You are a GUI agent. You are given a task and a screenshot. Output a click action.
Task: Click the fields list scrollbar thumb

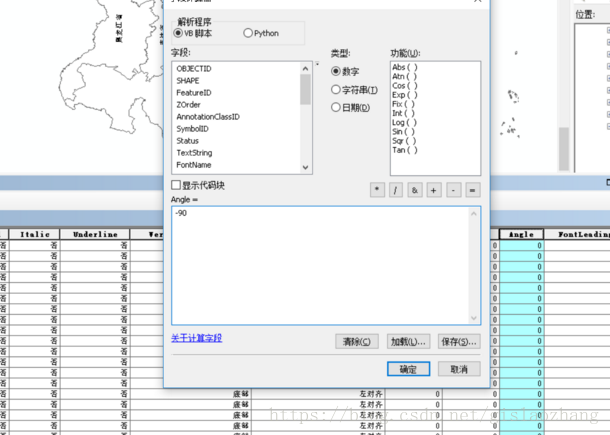(305, 89)
